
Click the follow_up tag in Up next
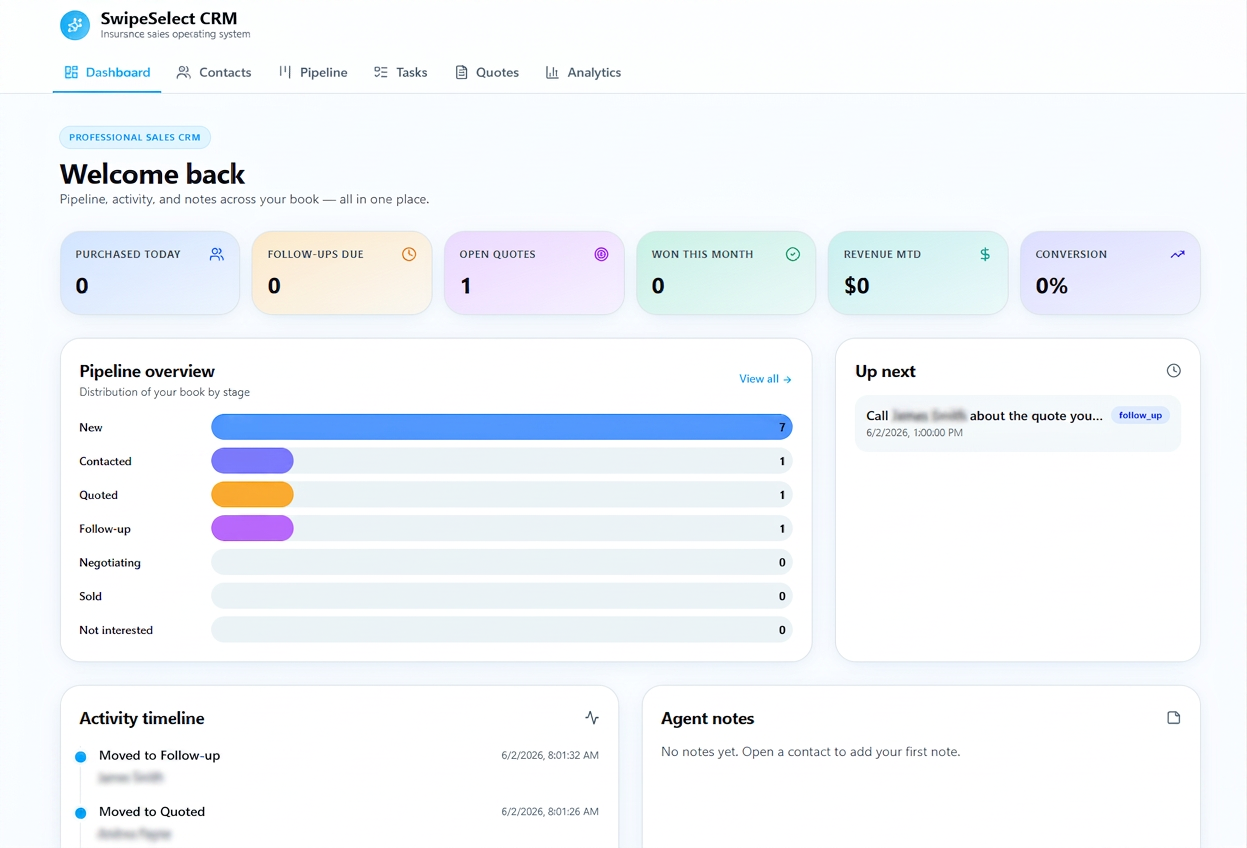click(x=1140, y=415)
